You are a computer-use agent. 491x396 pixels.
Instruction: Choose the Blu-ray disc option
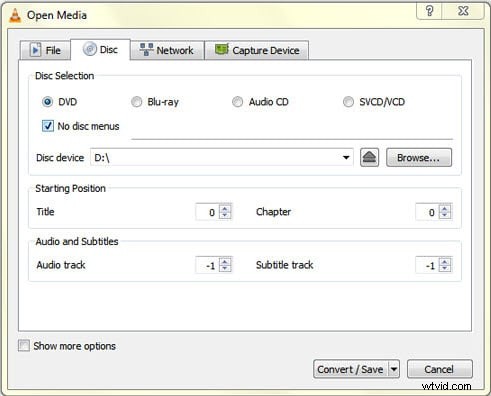coord(136,102)
